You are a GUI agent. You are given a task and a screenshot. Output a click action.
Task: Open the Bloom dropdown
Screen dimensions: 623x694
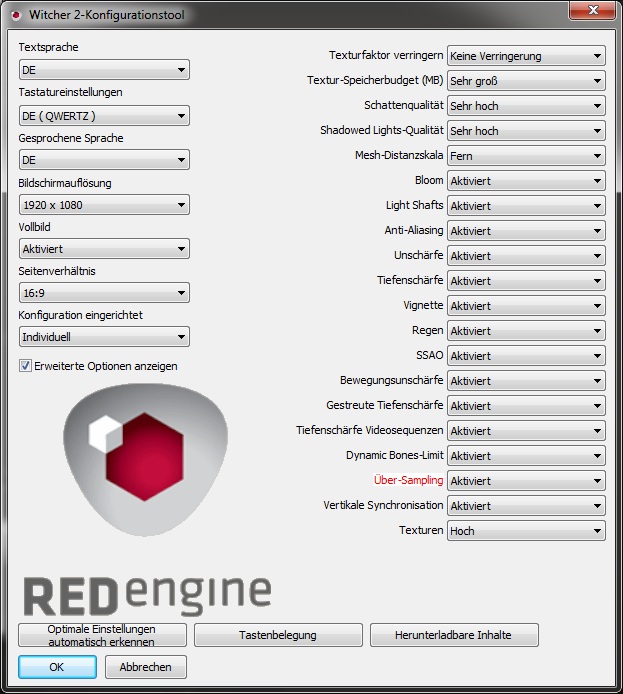[526, 181]
